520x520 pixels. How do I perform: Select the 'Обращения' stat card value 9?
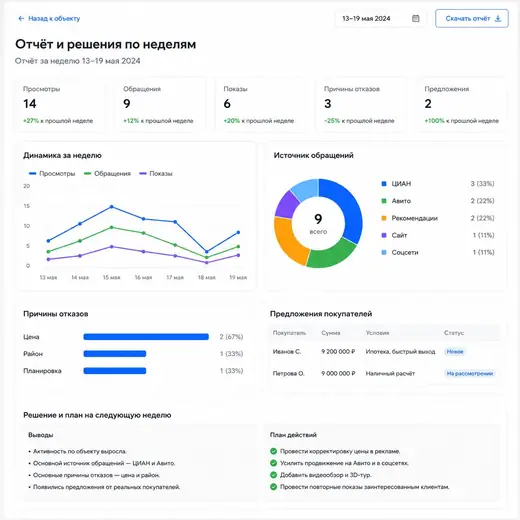pos(127,104)
